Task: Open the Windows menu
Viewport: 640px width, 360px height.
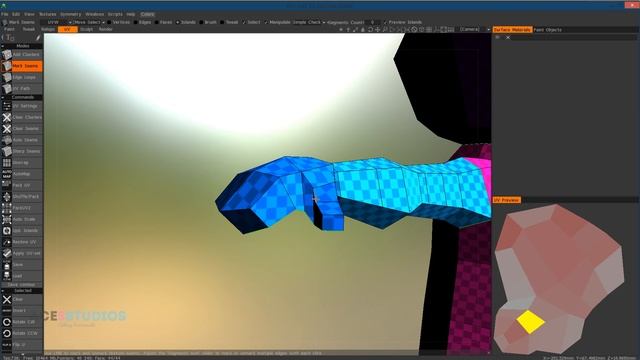Action: [94, 14]
